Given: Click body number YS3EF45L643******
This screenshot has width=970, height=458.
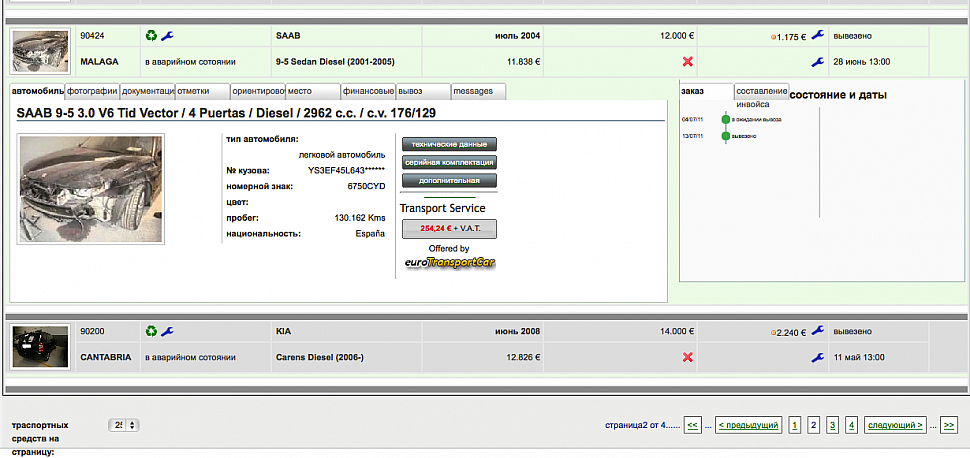Looking at the screenshot, I should 346,170.
